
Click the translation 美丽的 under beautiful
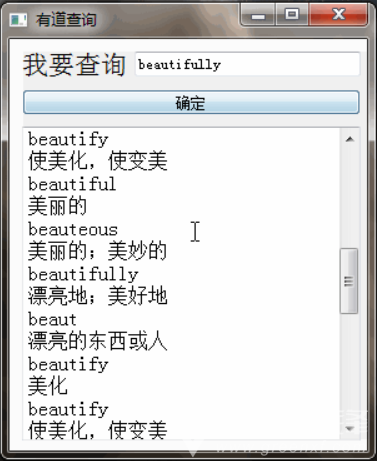[x=57, y=206]
